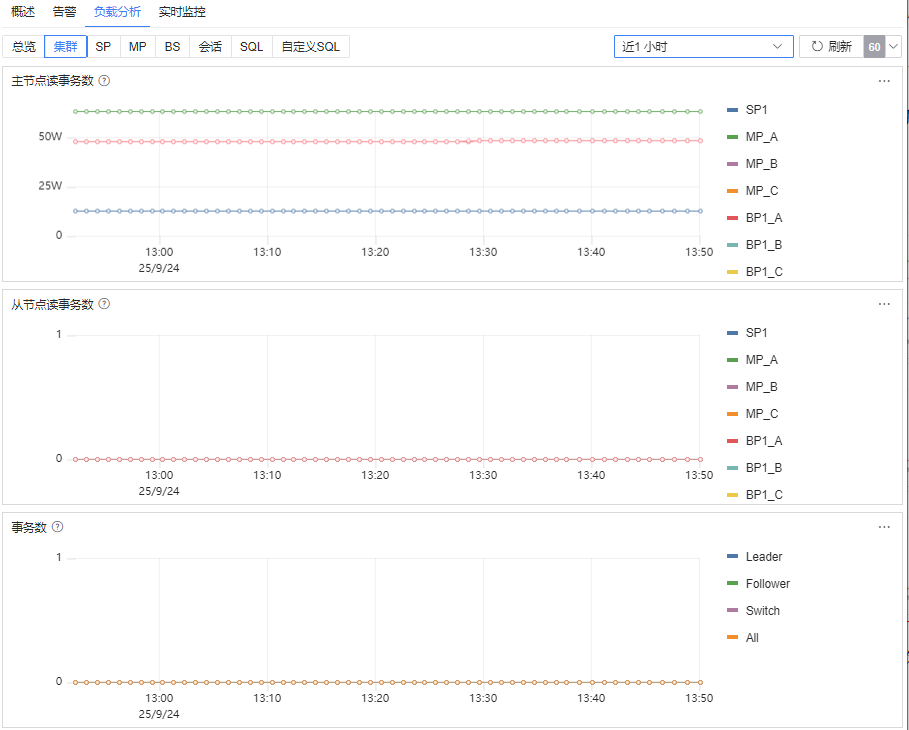This screenshot has width=909, height=730.
Task: Open more options for 事务数 chart
Action: (883, 527)
